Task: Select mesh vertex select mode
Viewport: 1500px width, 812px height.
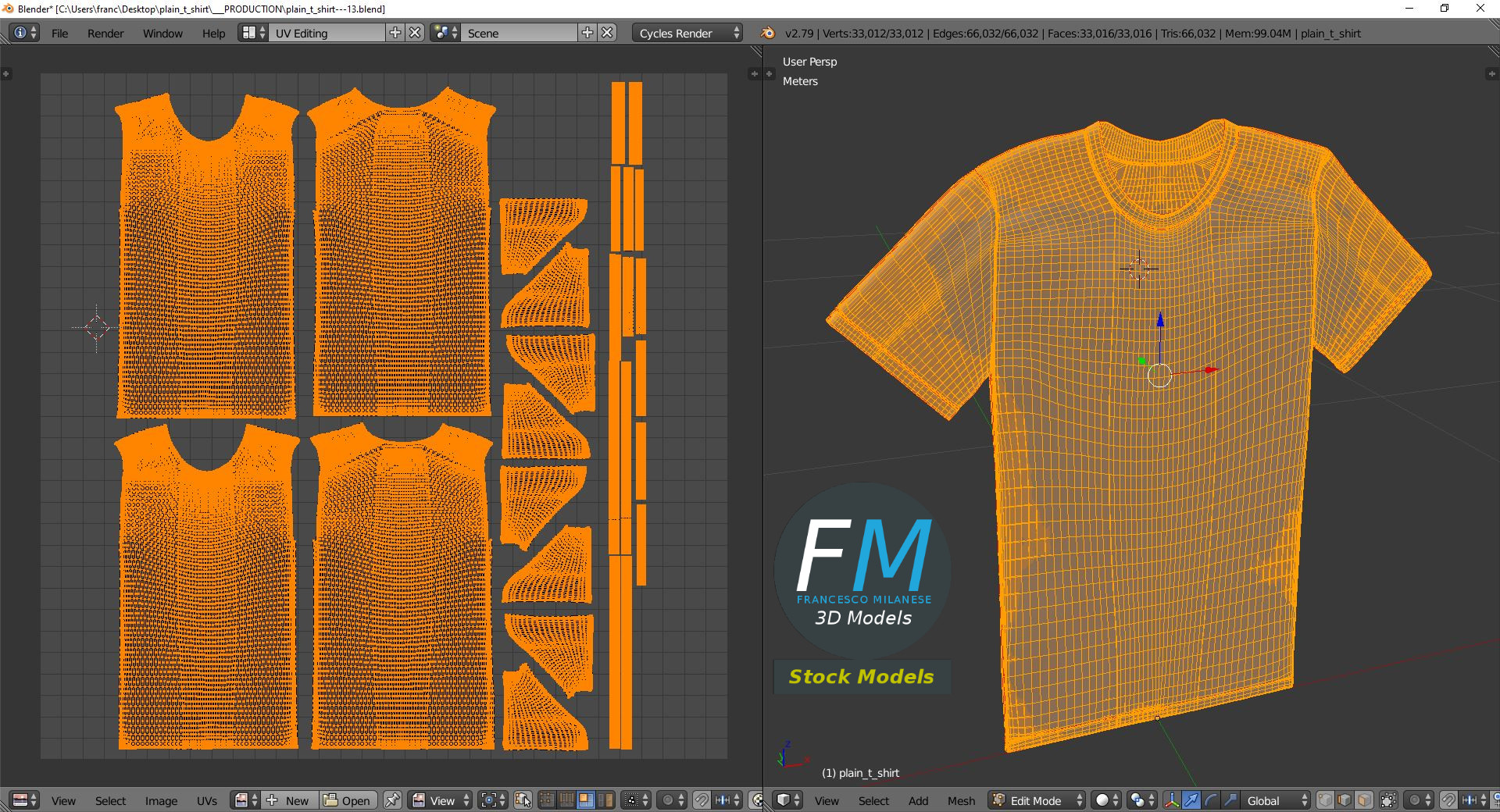Action: tap(1326, 800)
